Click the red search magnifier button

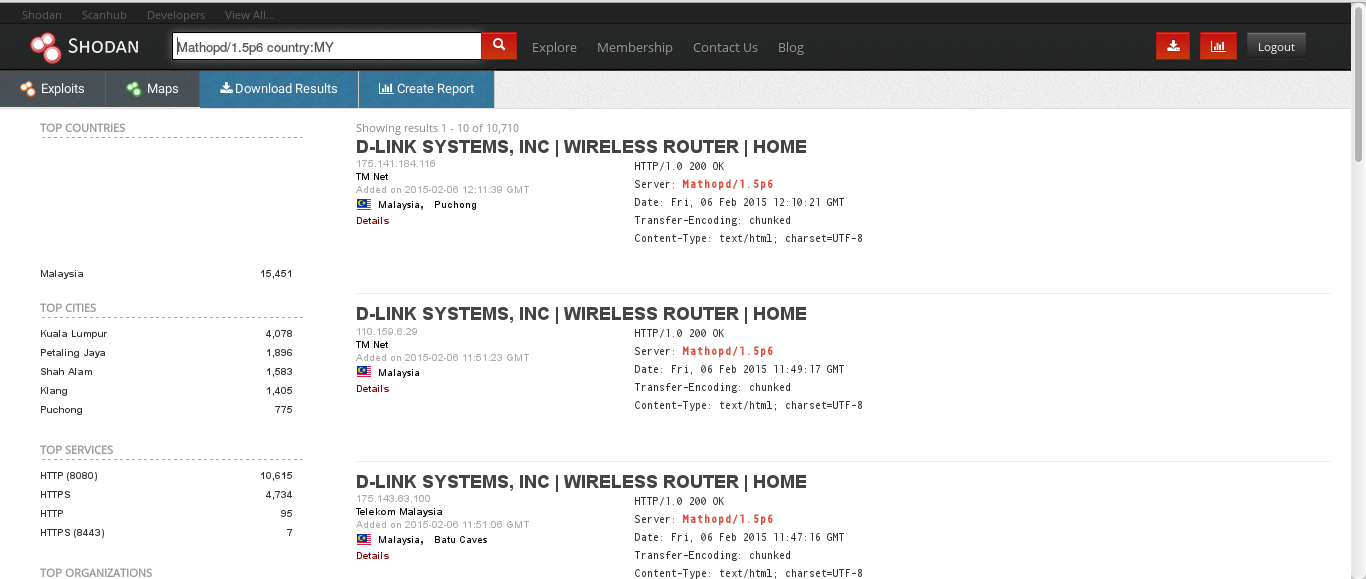pos(499,46)
